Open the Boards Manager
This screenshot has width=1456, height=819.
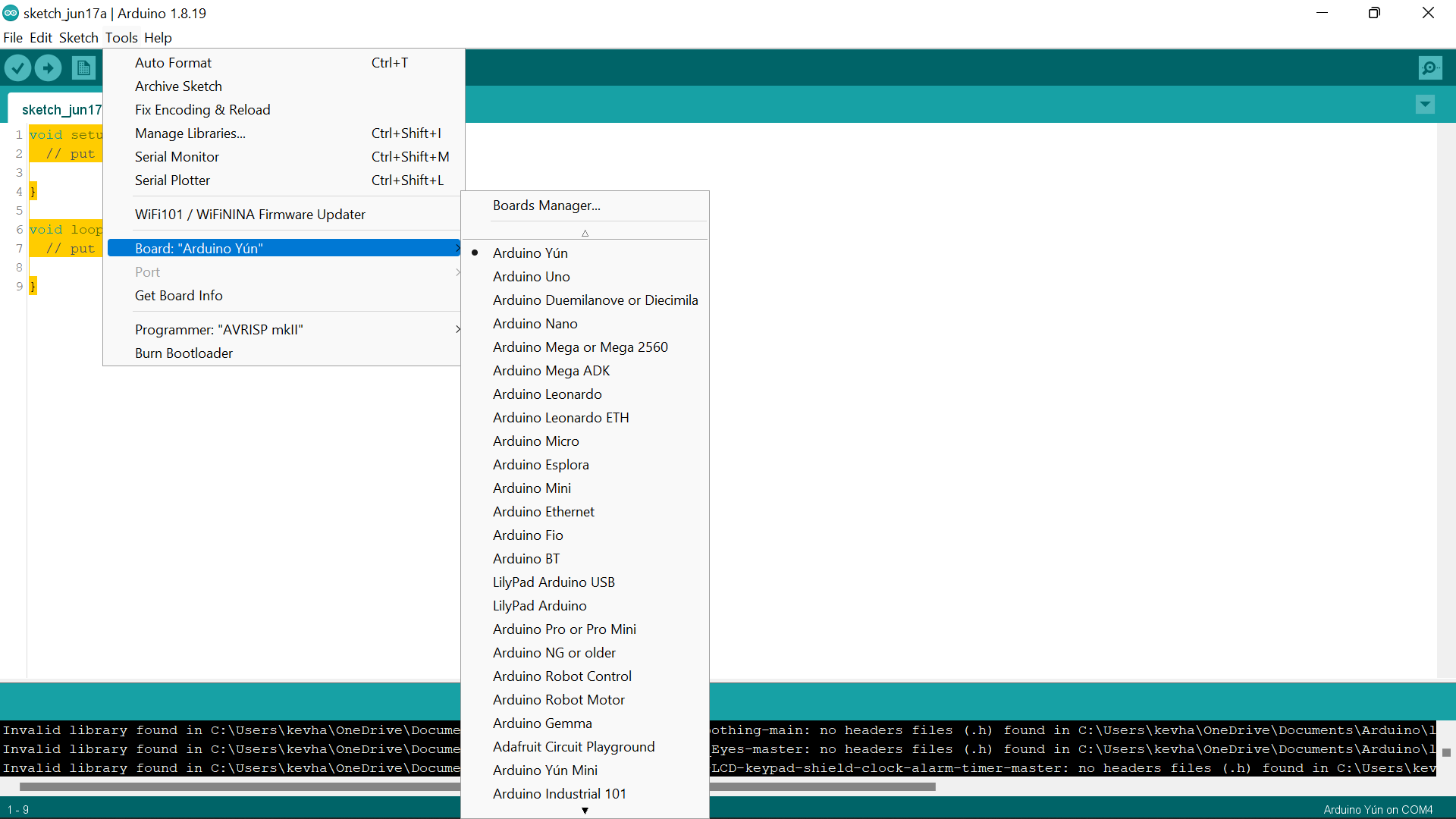[x=546, y=206]
